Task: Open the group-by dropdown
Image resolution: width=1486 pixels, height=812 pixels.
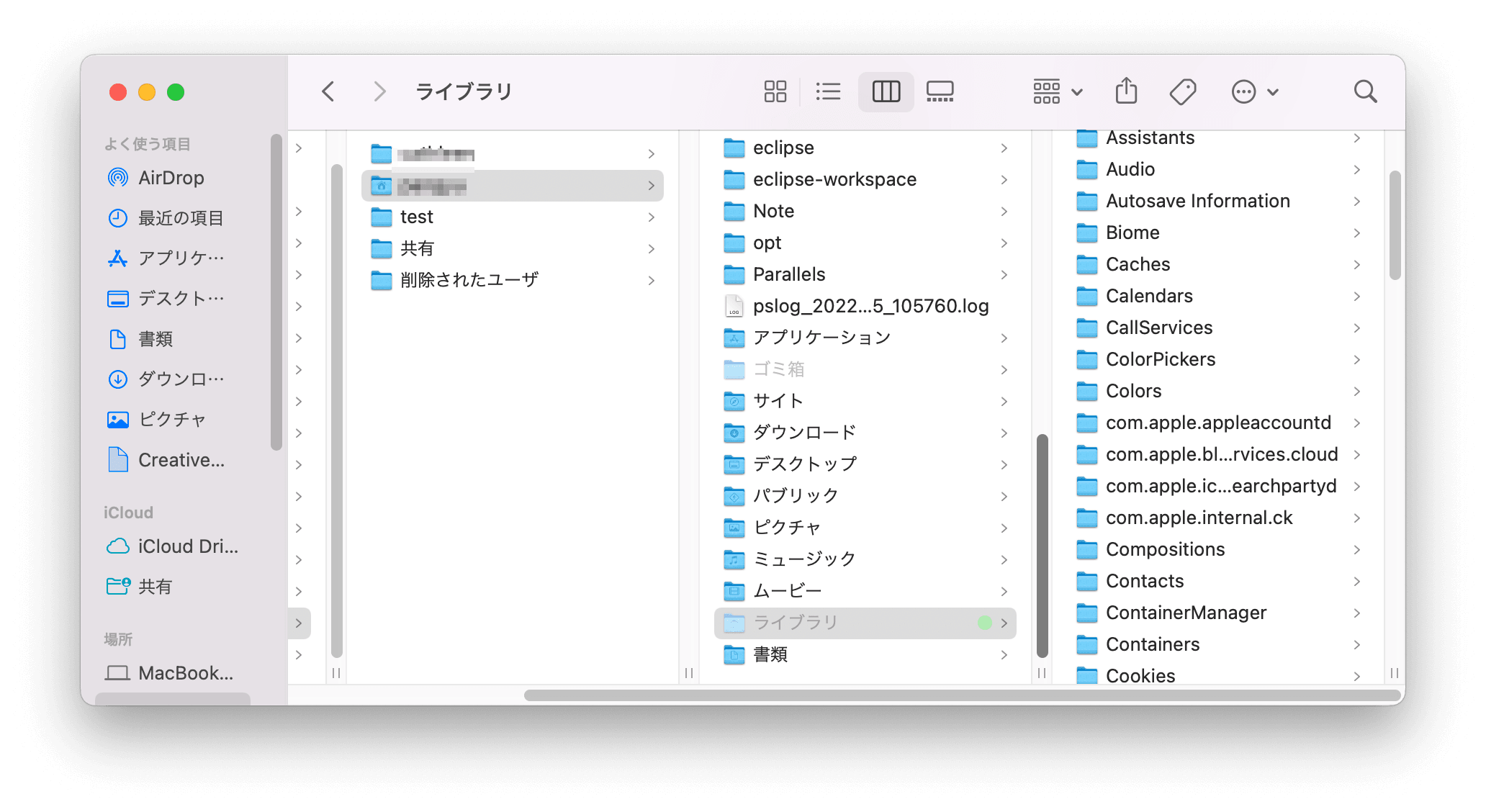Action: (x=1058, y=91)
